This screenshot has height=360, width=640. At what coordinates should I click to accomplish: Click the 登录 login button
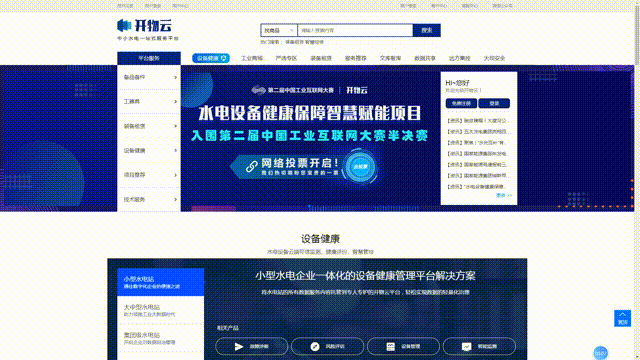(494, 103)
